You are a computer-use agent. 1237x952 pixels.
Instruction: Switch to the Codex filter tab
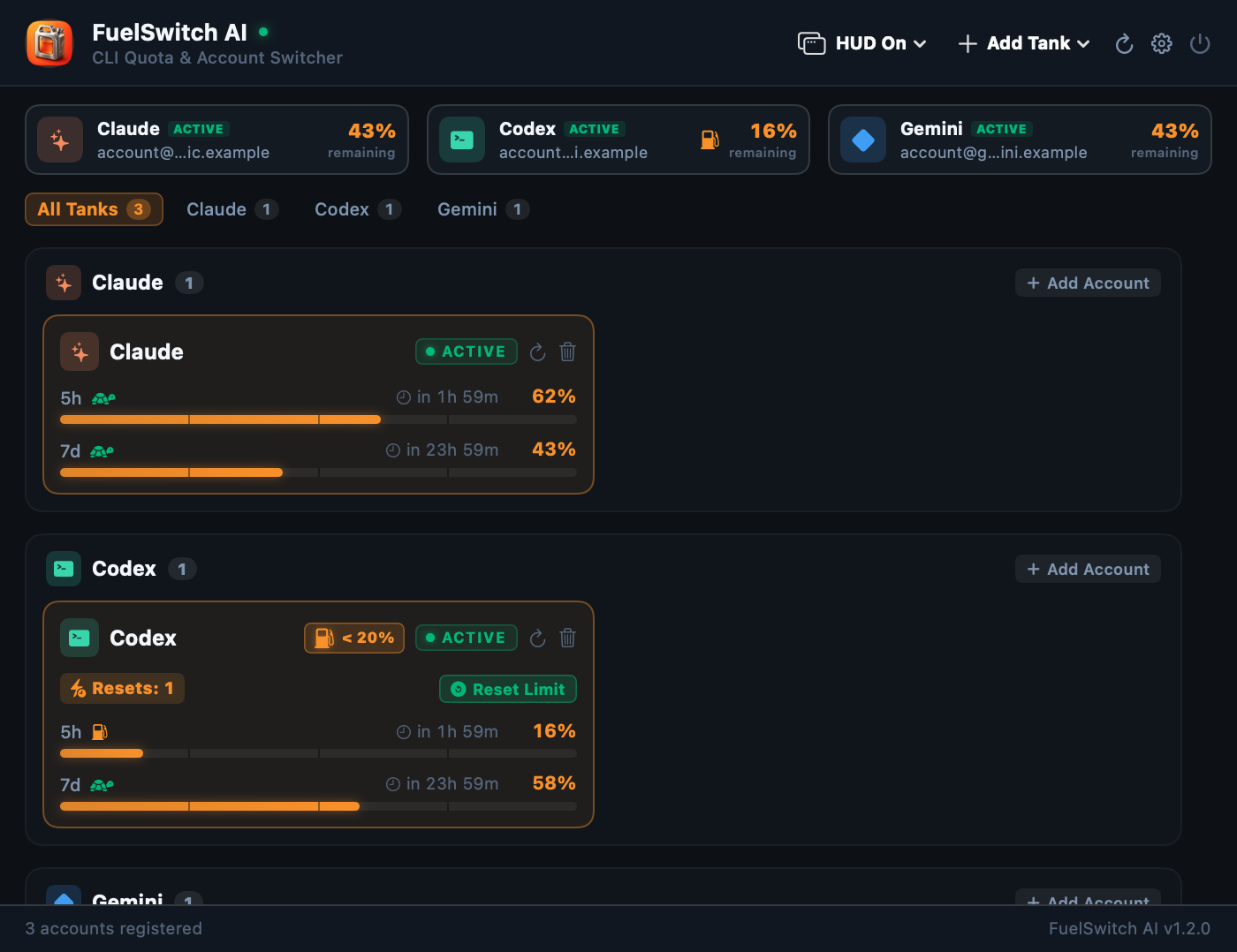coord(358,209)
